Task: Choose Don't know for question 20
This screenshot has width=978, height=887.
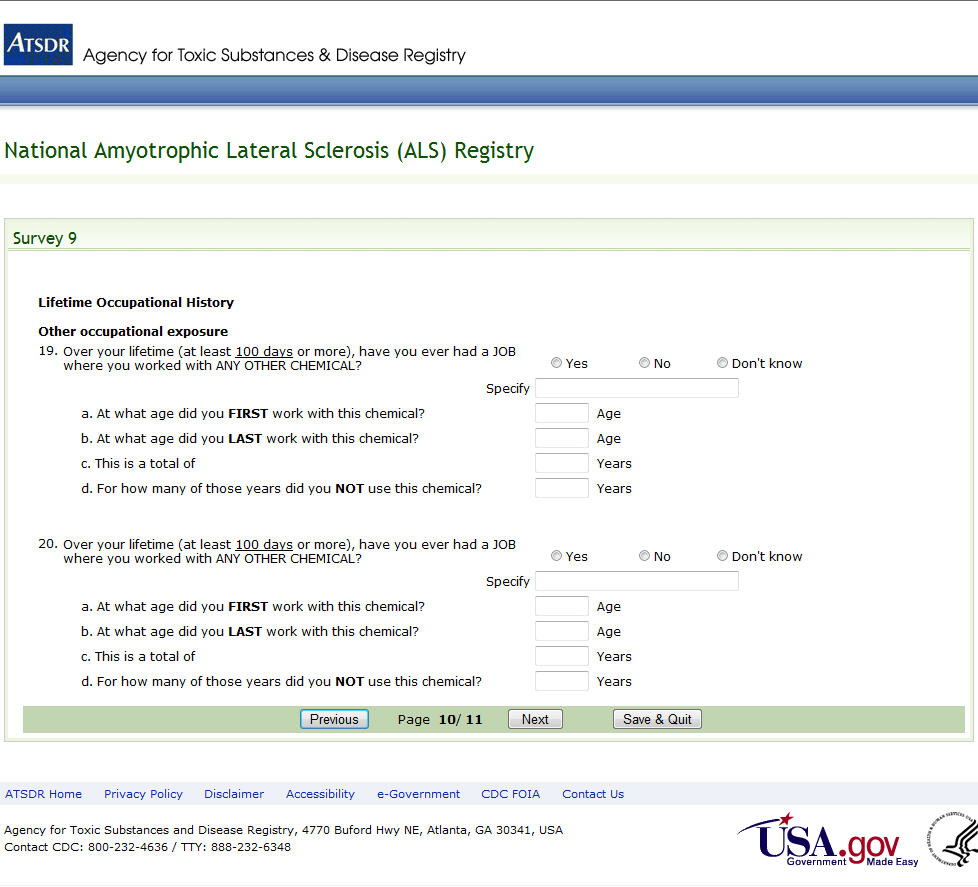Action: (722, 556)
